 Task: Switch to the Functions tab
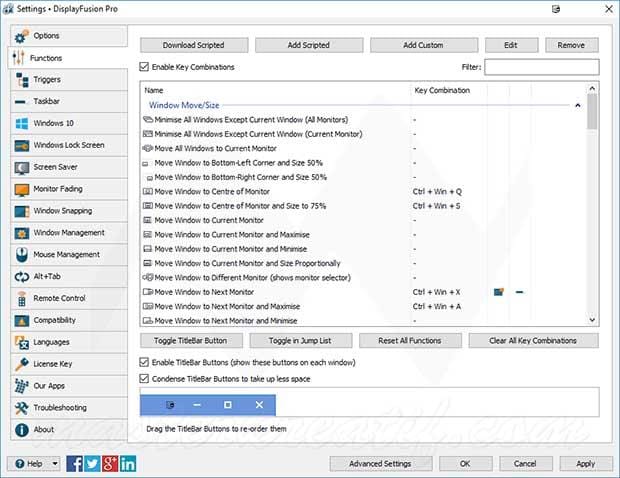pos(68,58)
